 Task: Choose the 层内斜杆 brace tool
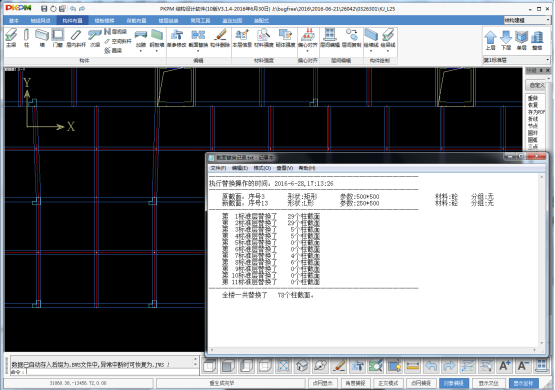pos(76,38)
